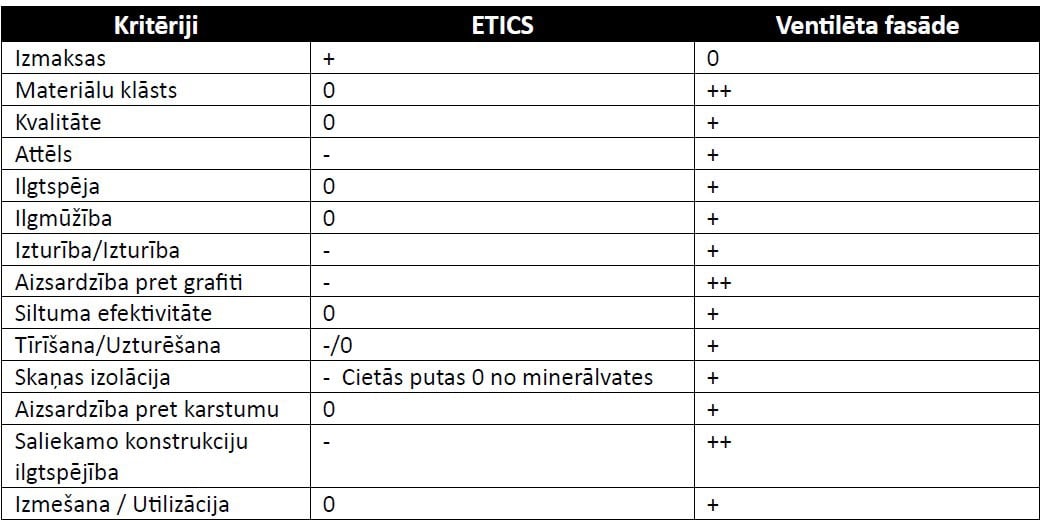Click the Tīrīšana/Uzturēšana criterion cell
This screenshot has height=520, width=1042.
(x=118, y=346)
